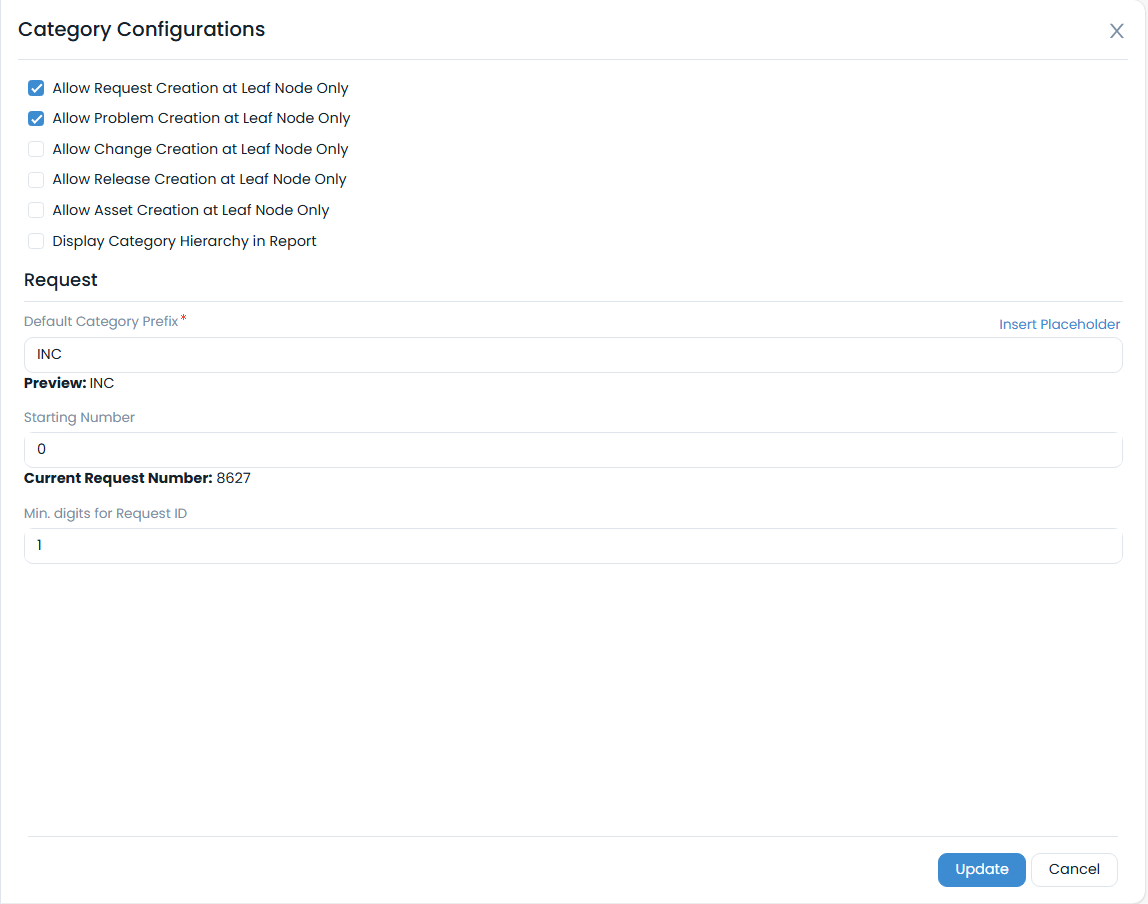Screen dimensions: 1148x904
Task: Click the Update button
Action: pyautogui.click(x=981, y=869)
